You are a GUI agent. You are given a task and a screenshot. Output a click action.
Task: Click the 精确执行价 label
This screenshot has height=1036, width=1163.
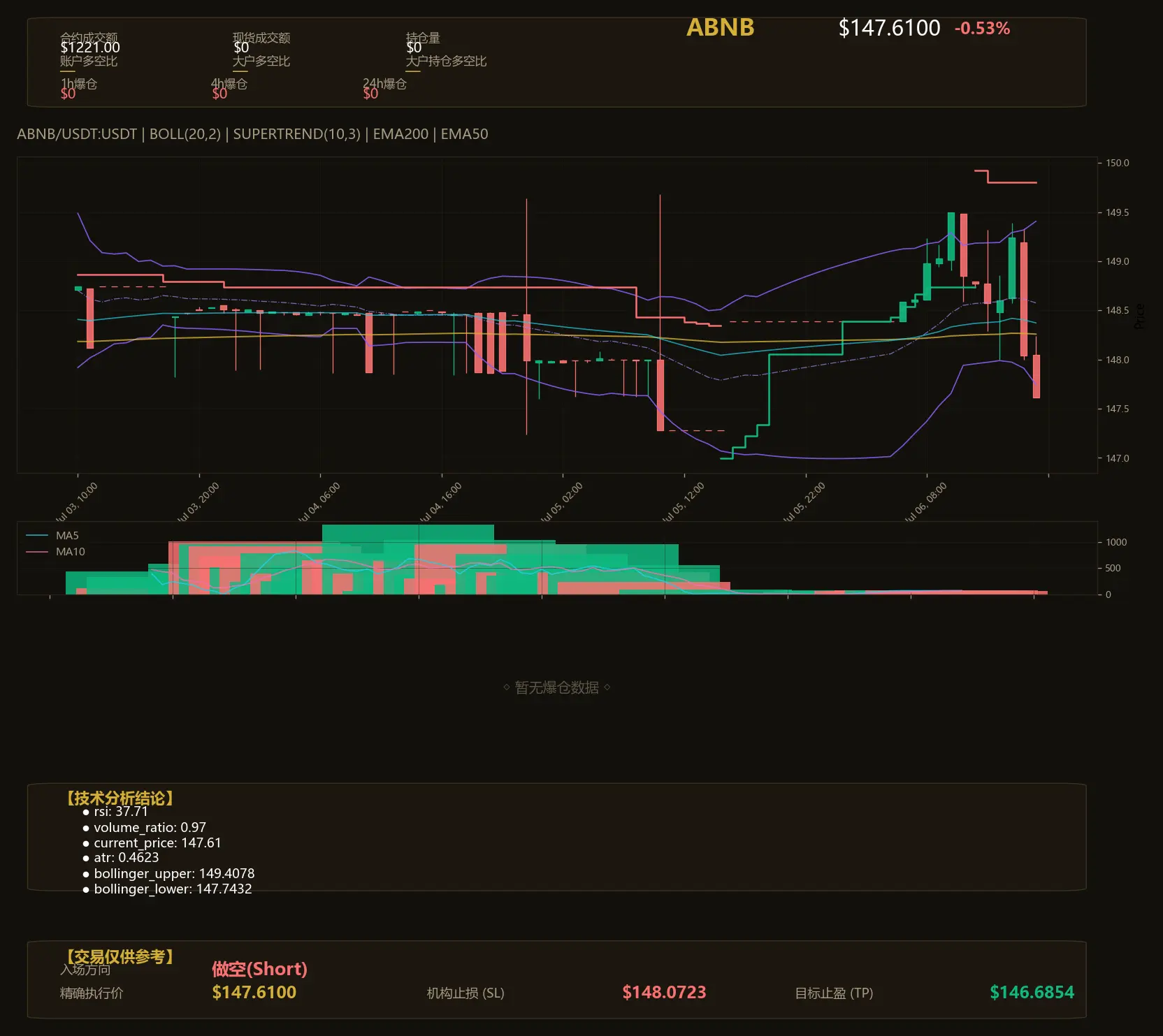tap(92, 993)
